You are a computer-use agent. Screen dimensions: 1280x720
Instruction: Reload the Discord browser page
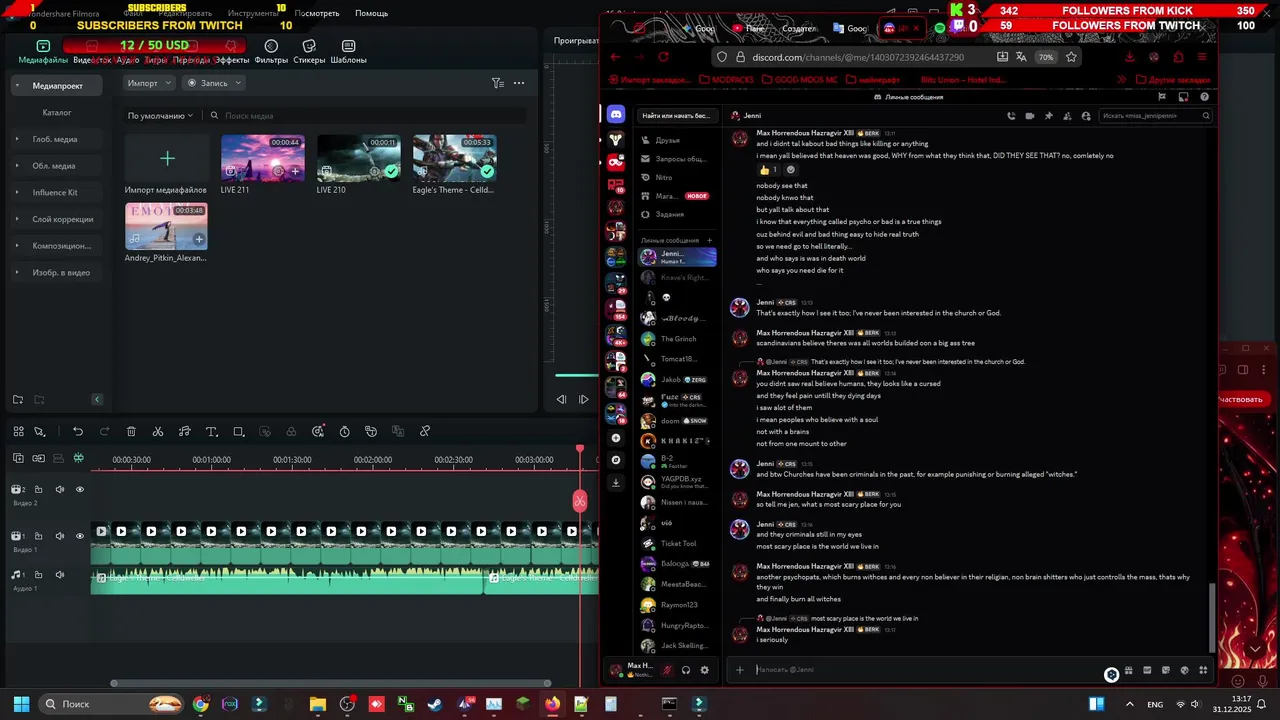pos(663,57)
